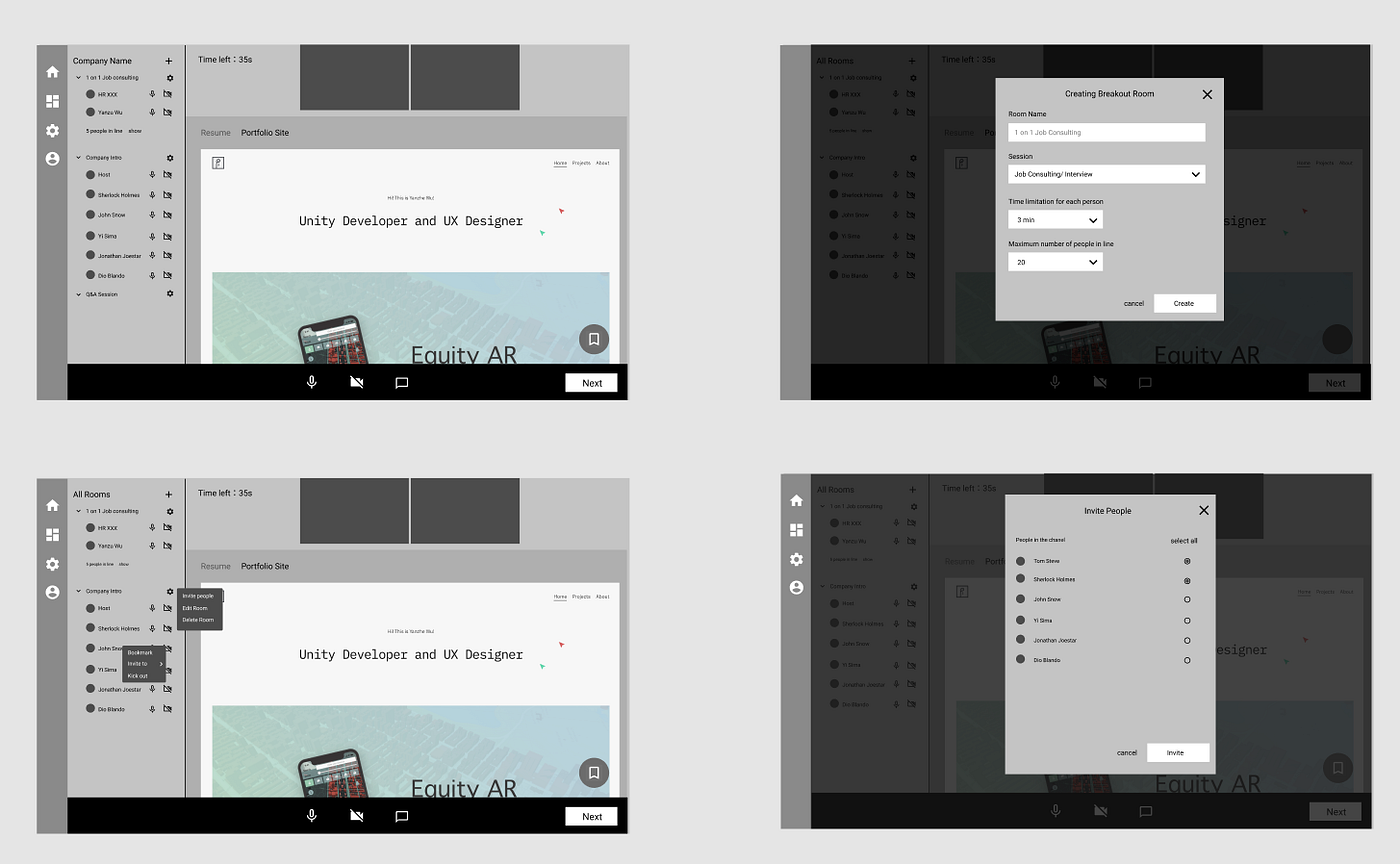Click Time left : 35s in Company Name screen
1400x864 pixels.
tap(225, 59)
